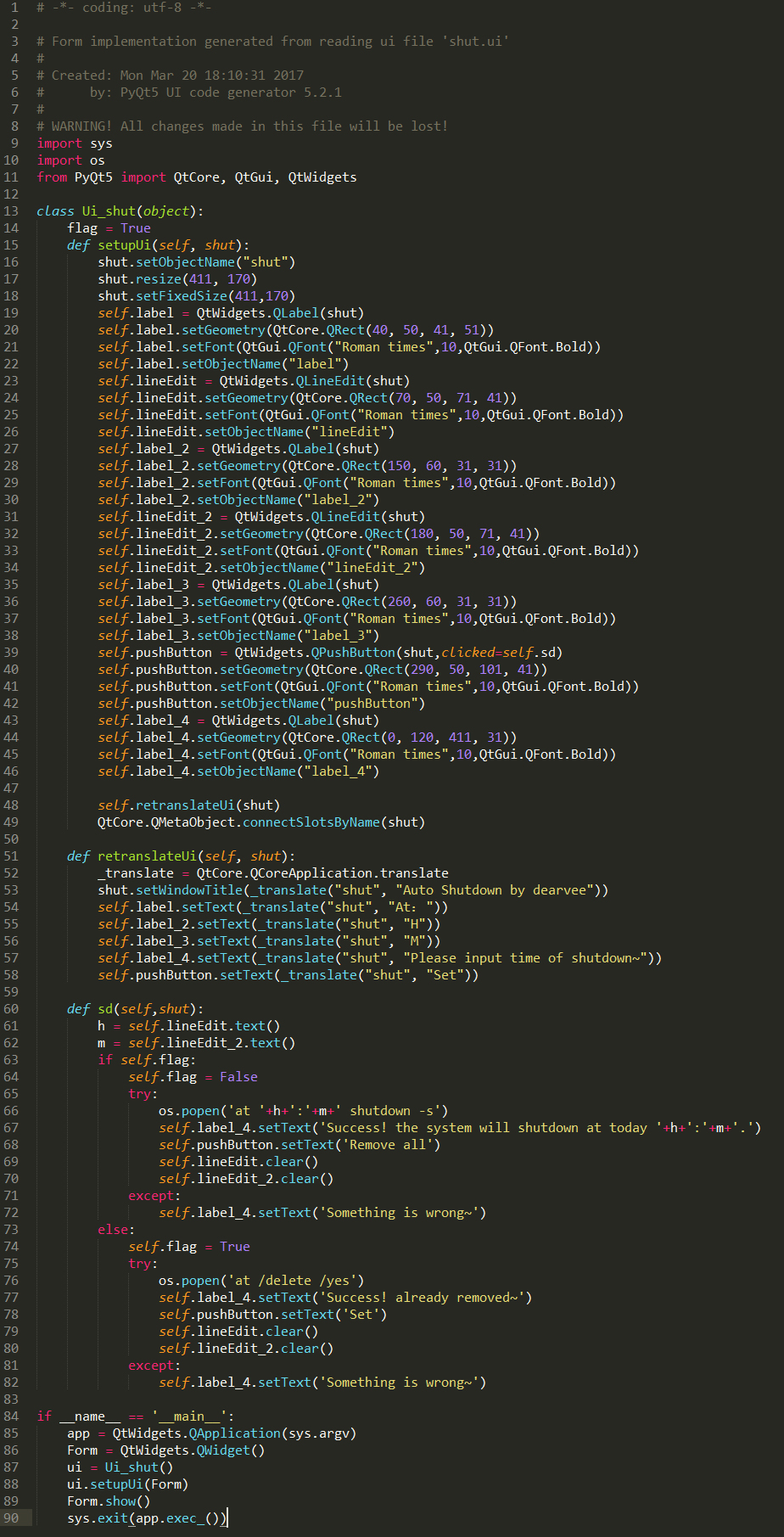
Task: Click "def retranslateUi(self, shut):" line
Action: [182, 856]
